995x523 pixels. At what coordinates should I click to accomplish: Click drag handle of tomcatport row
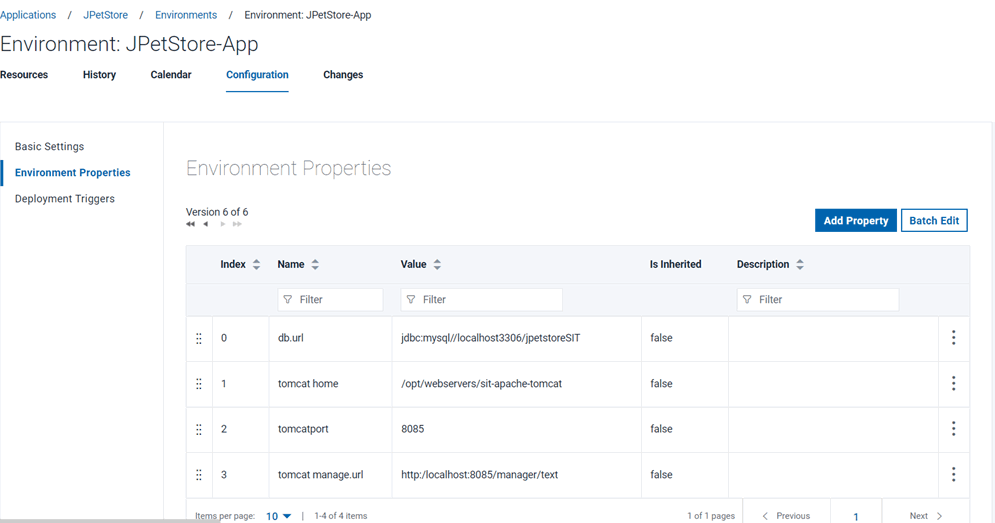tap(199, 429)
